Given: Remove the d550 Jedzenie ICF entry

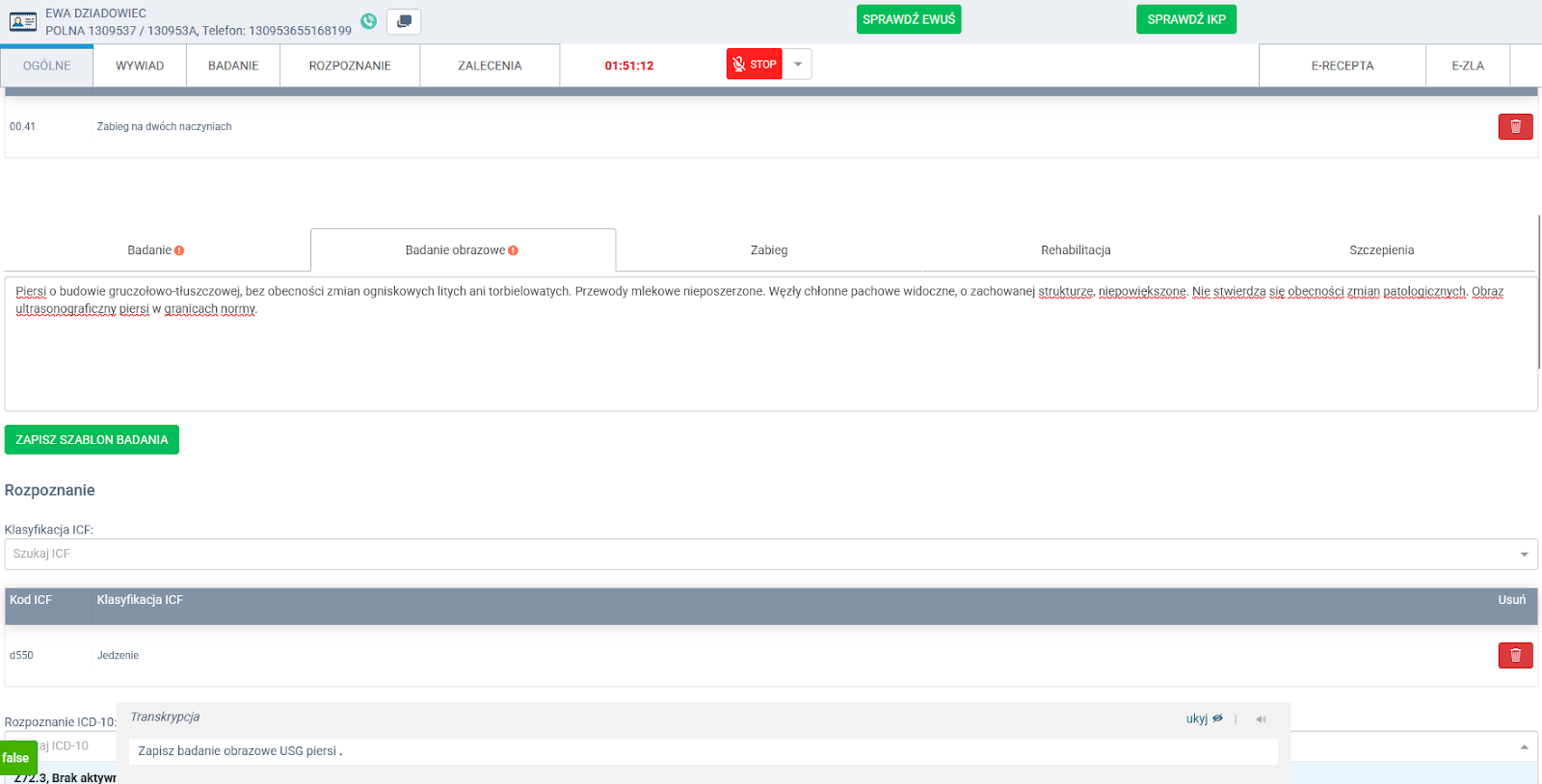Looking at the screenshot, I should pyautogui.click(x=1515, y=655).
